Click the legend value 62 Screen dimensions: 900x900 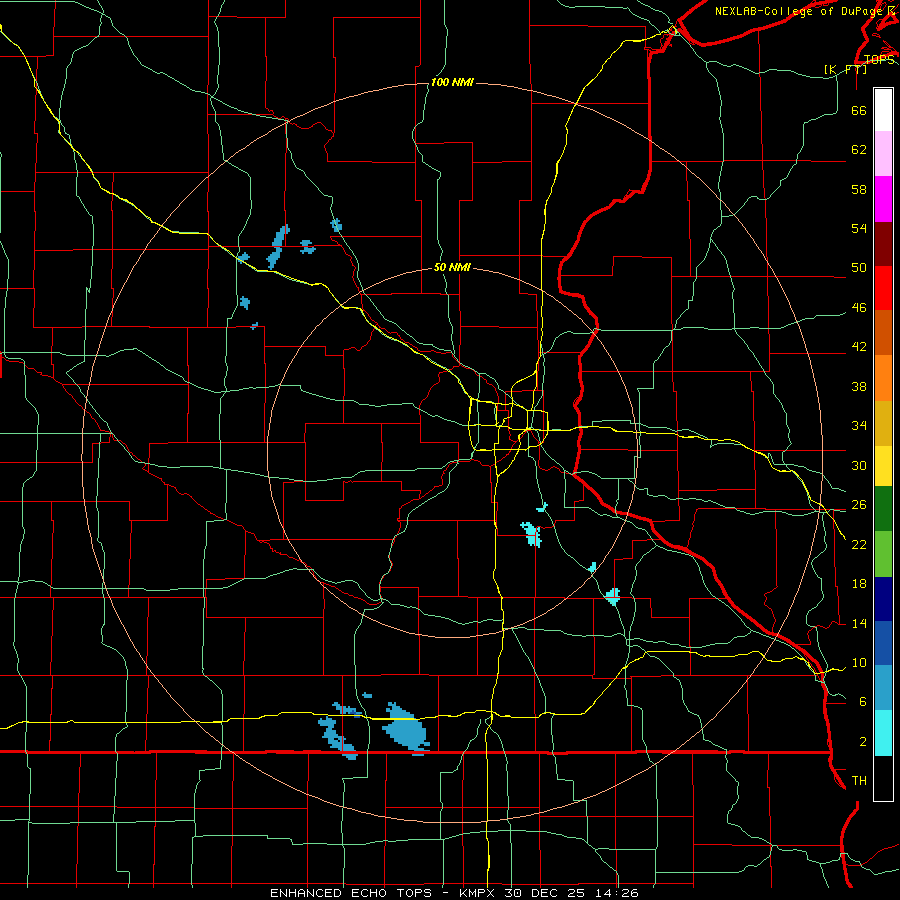[x=859, y=150]
